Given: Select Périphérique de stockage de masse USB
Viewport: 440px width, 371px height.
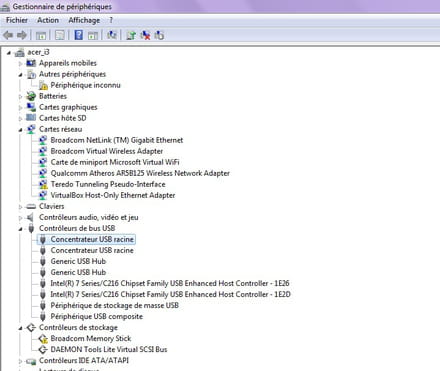Looking at the screenshot, I should pos(114,305).
